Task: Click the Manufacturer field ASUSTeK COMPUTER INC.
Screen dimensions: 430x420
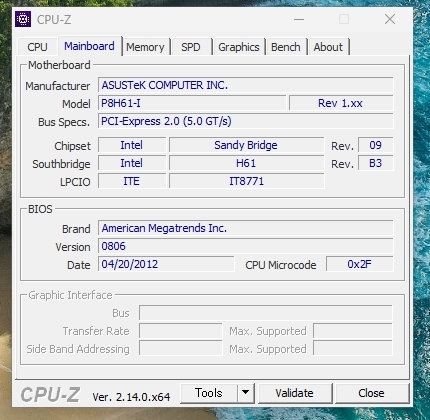Action: 246,85
